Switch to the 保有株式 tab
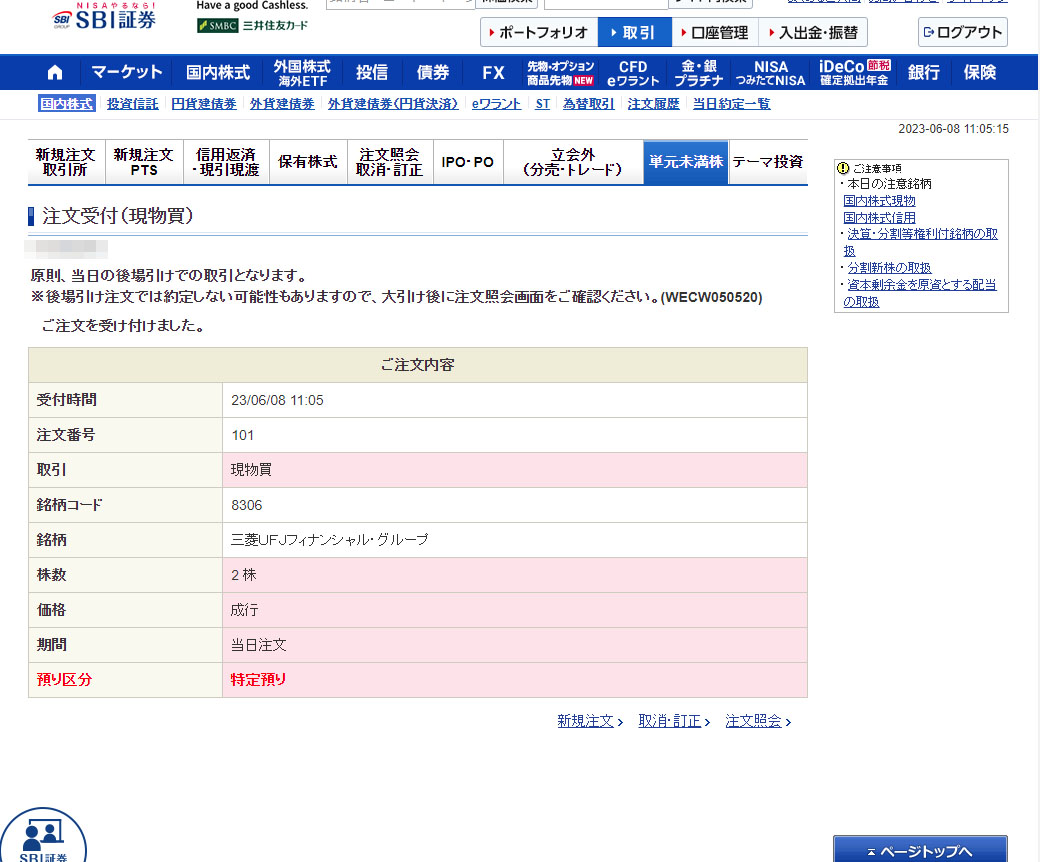The height and width of the screenshot is (862, 1040). pos(308,162)
